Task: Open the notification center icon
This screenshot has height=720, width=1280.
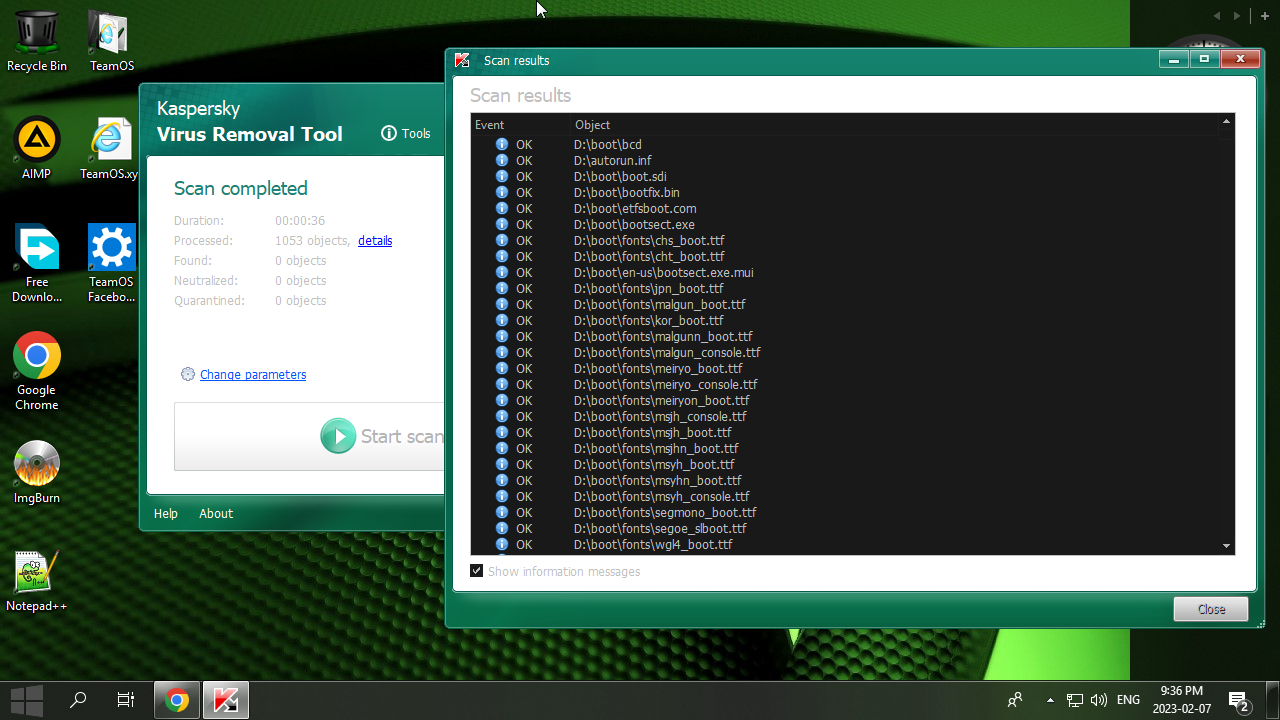Action: click(x=1238, y=701)
